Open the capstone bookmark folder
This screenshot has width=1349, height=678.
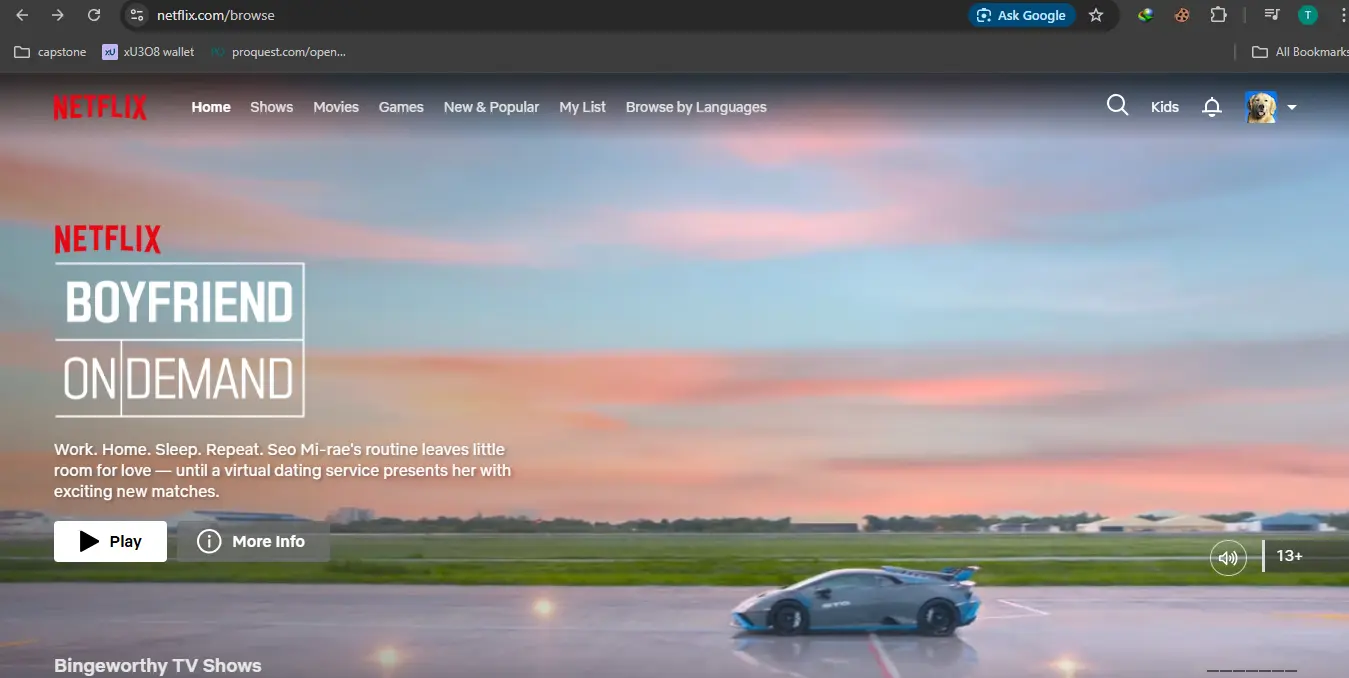(x=50, y=51)
